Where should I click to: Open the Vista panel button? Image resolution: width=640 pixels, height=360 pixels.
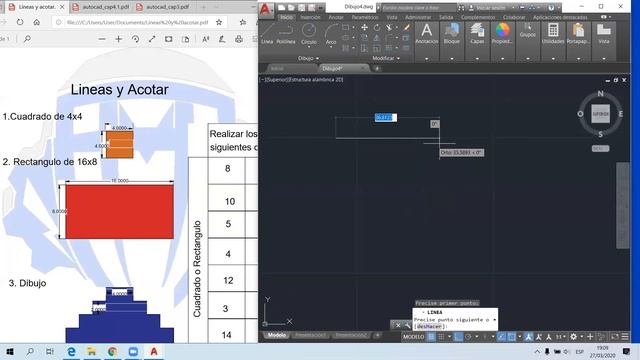click(604, 33)
